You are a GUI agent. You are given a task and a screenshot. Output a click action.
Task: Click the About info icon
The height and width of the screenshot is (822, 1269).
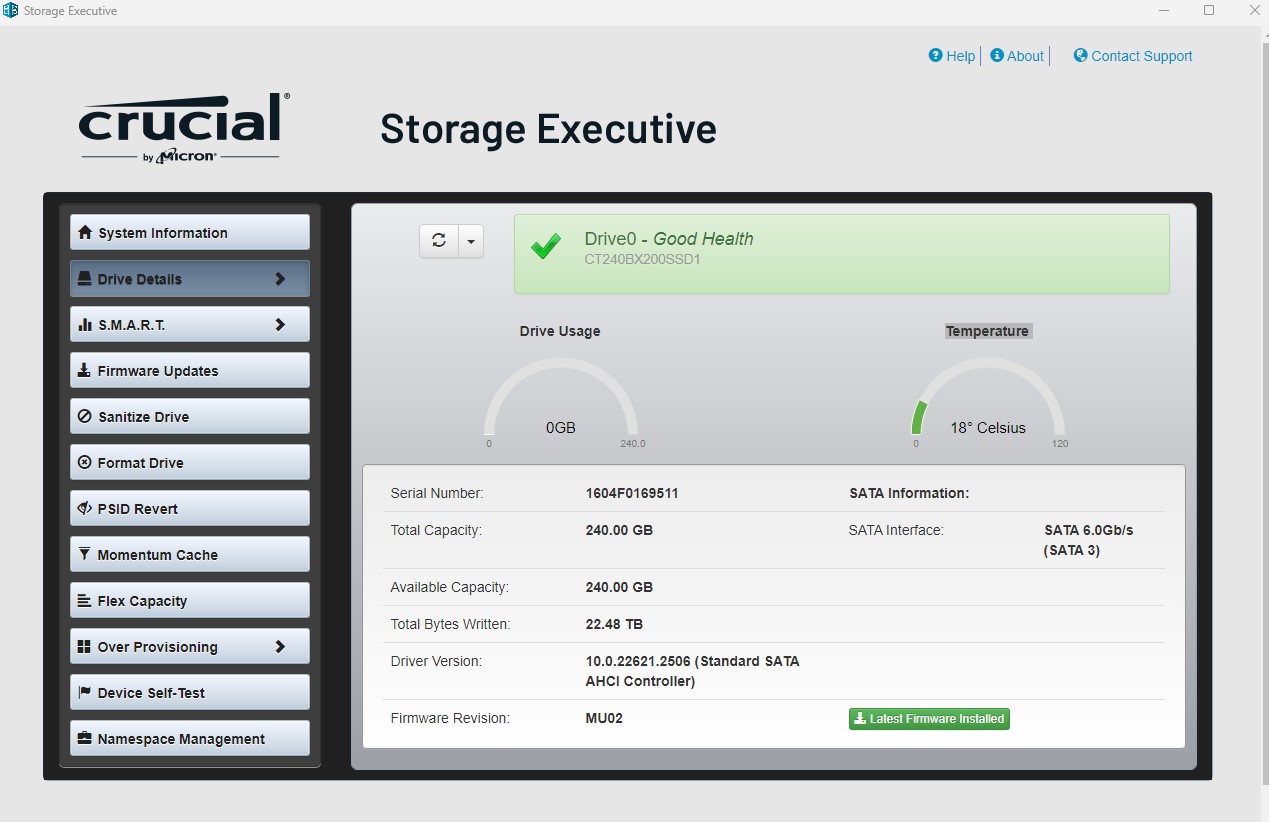(x=997, y=56)
